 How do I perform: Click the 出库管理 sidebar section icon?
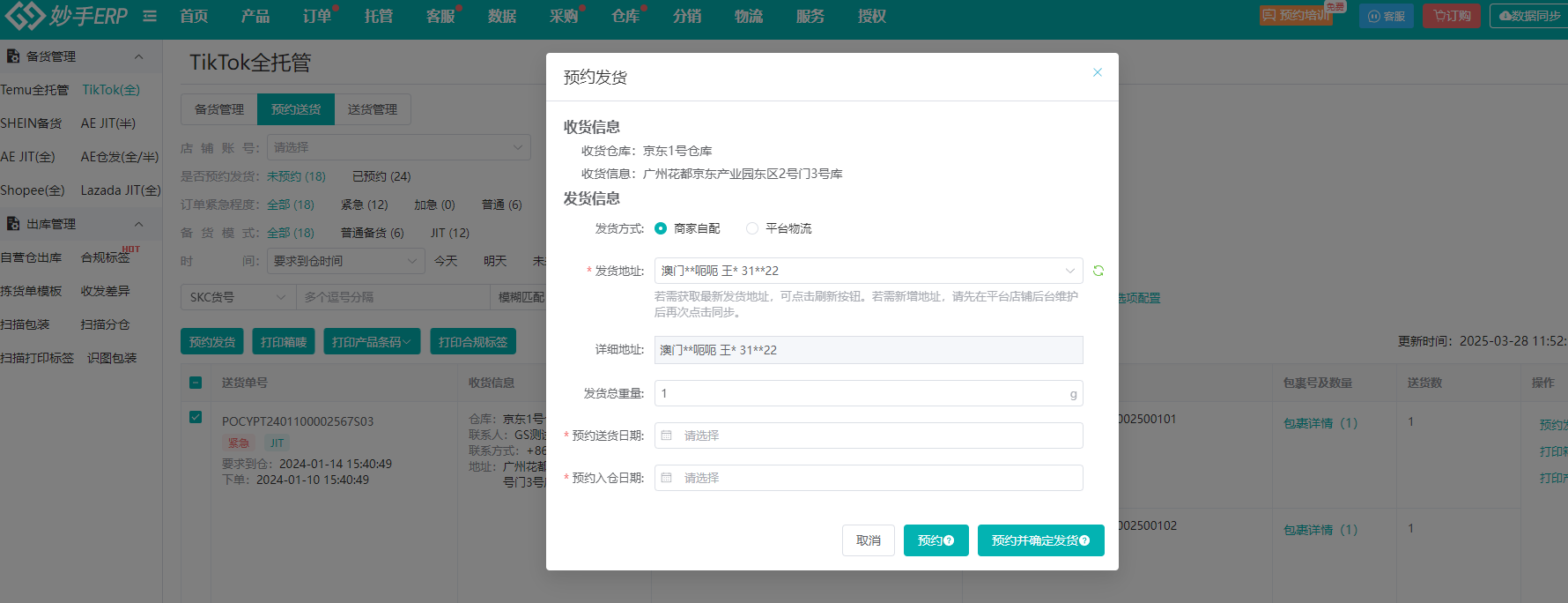pos(13,224)
